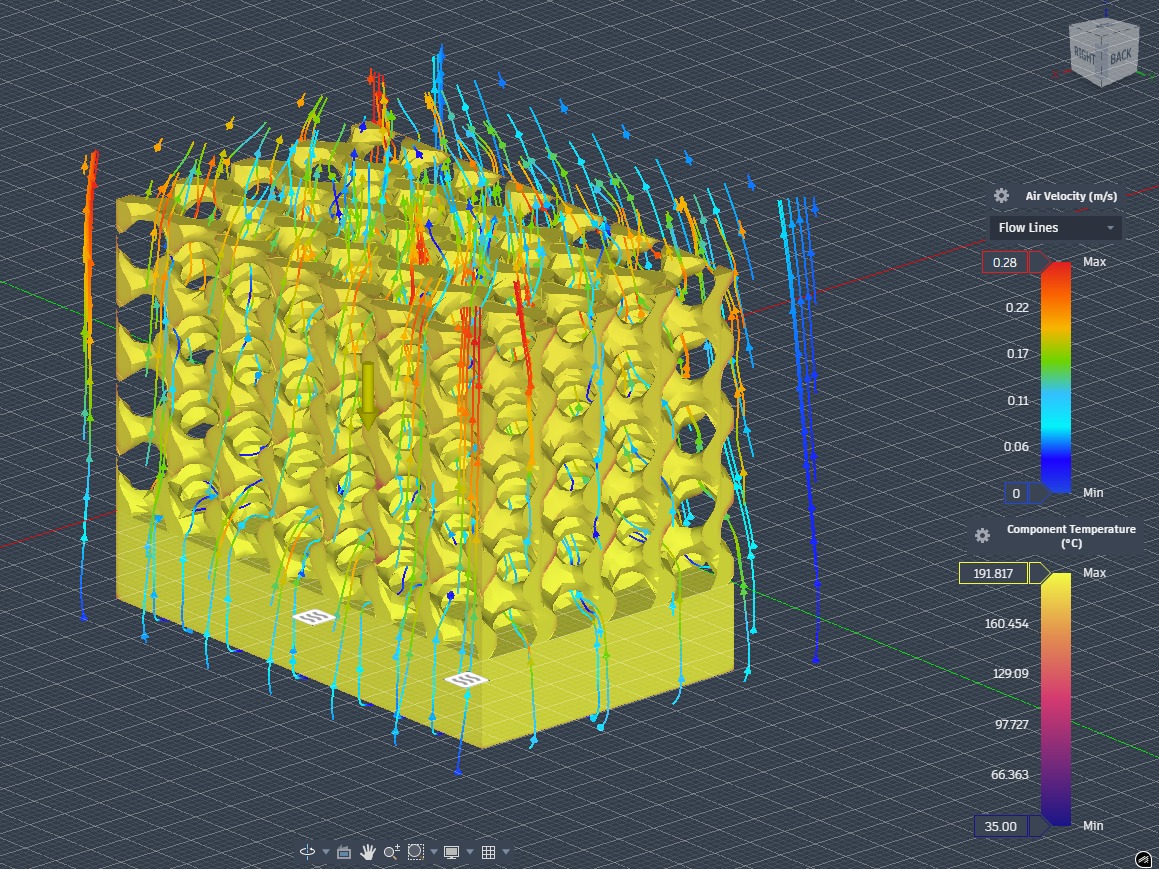Select the Orbit tool
The width and height of the screenshot is (1159, 869).
308,852
